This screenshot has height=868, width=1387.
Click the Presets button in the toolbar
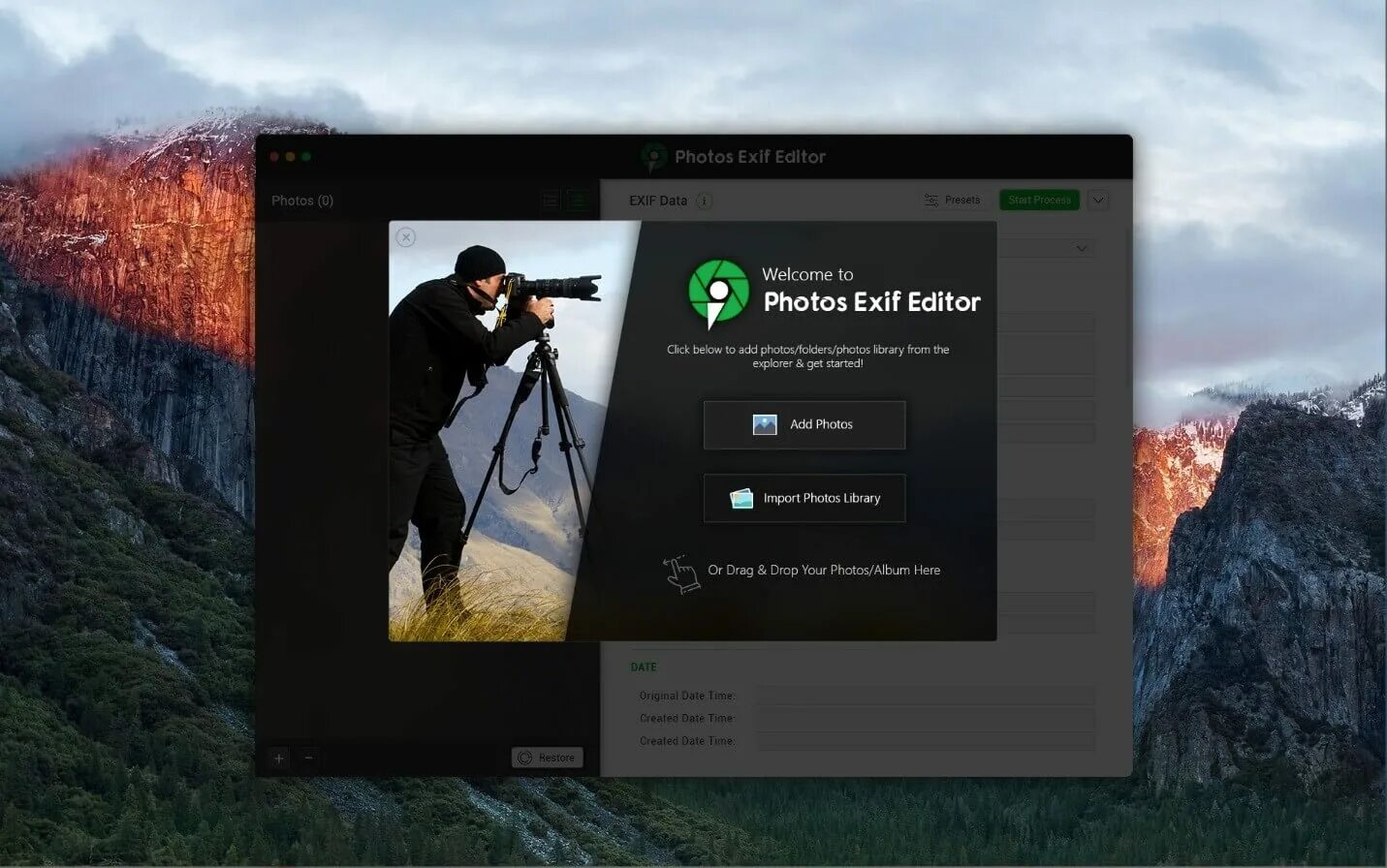[952, 201]
